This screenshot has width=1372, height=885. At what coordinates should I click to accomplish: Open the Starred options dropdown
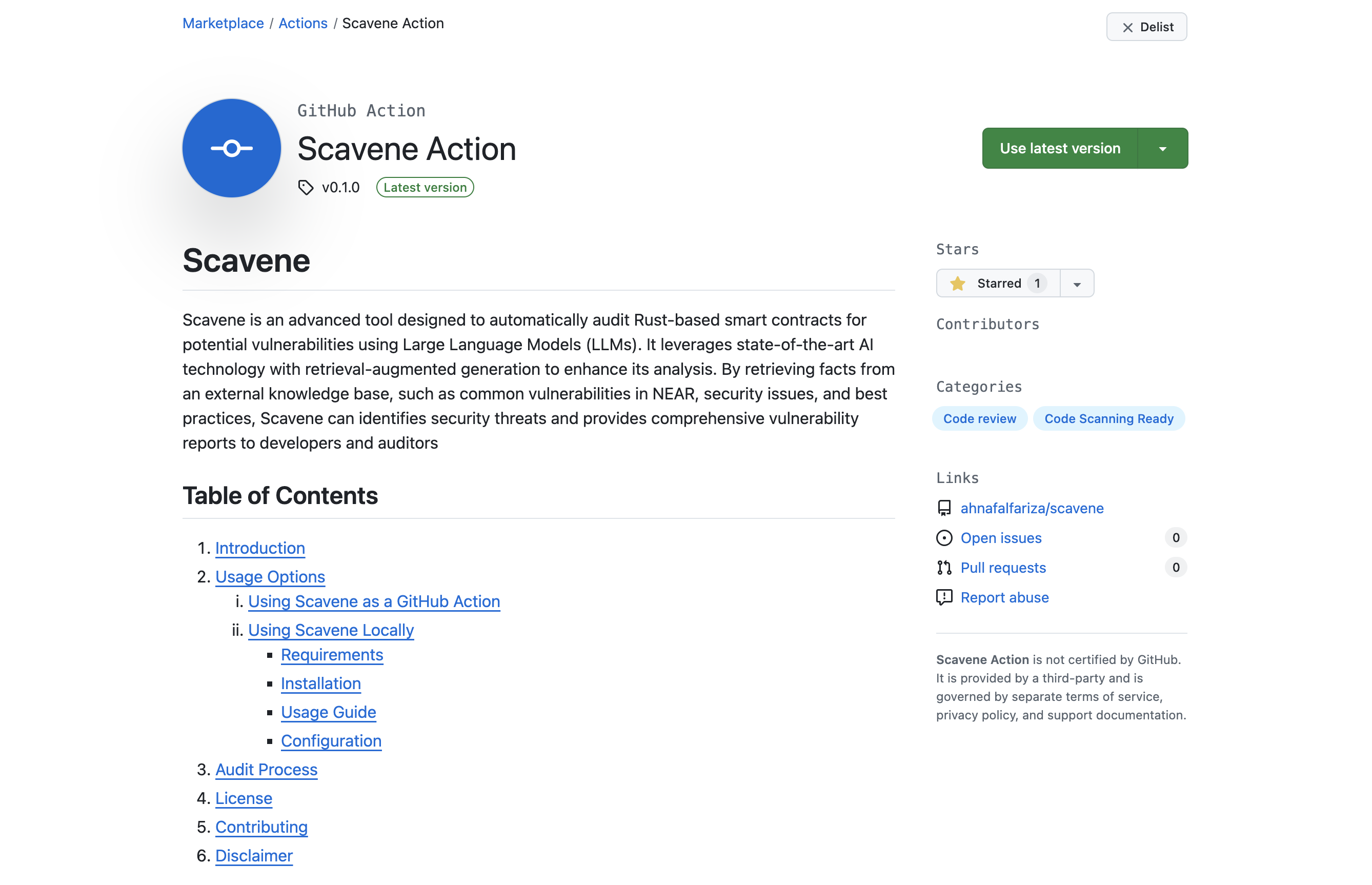(1077, 283)
